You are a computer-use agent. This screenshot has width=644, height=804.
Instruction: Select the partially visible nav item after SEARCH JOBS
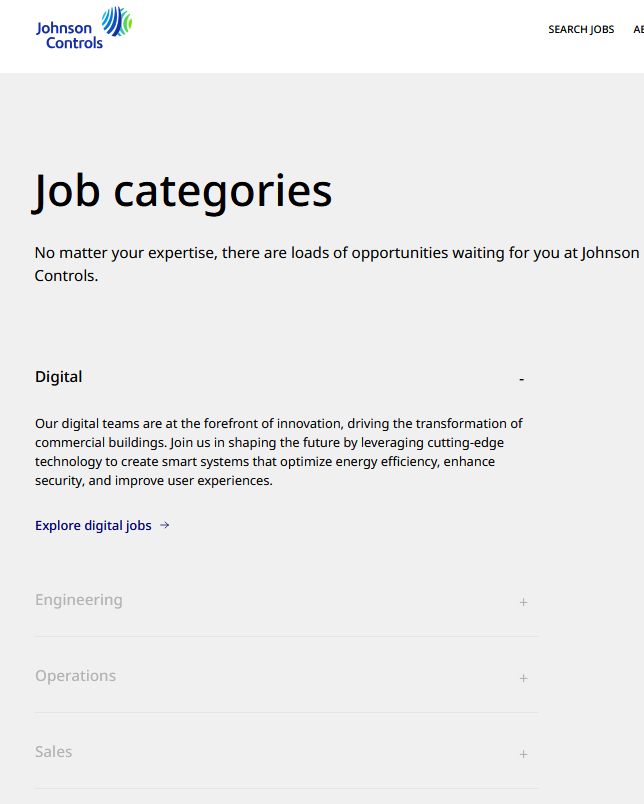[639, 29]
